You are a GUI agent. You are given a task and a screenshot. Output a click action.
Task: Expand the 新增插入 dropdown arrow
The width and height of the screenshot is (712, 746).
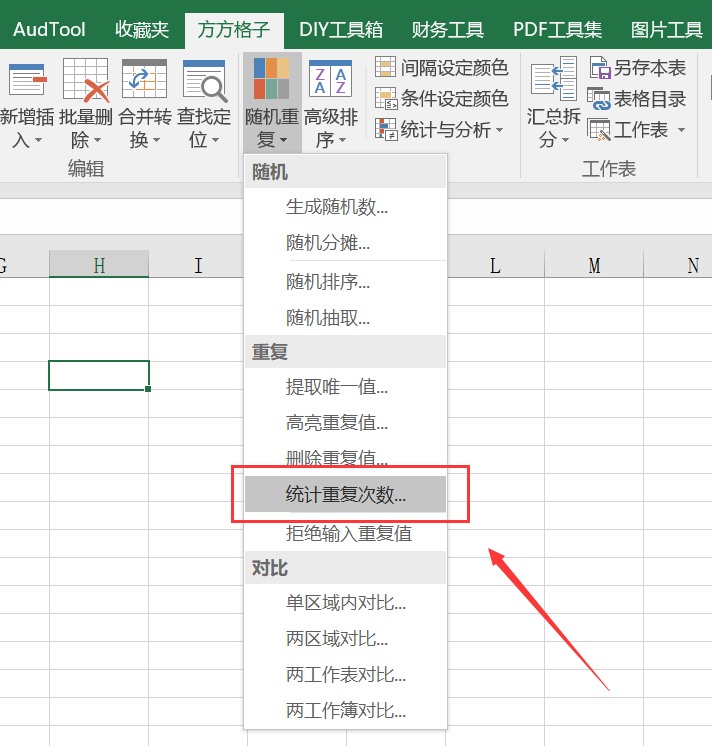(x=39, y=140)
